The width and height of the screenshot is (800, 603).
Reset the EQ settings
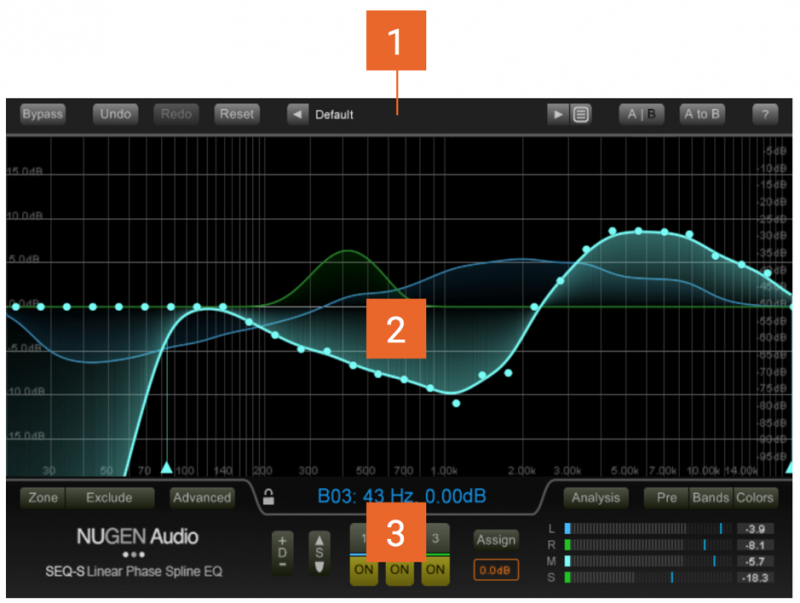[236, 114]
